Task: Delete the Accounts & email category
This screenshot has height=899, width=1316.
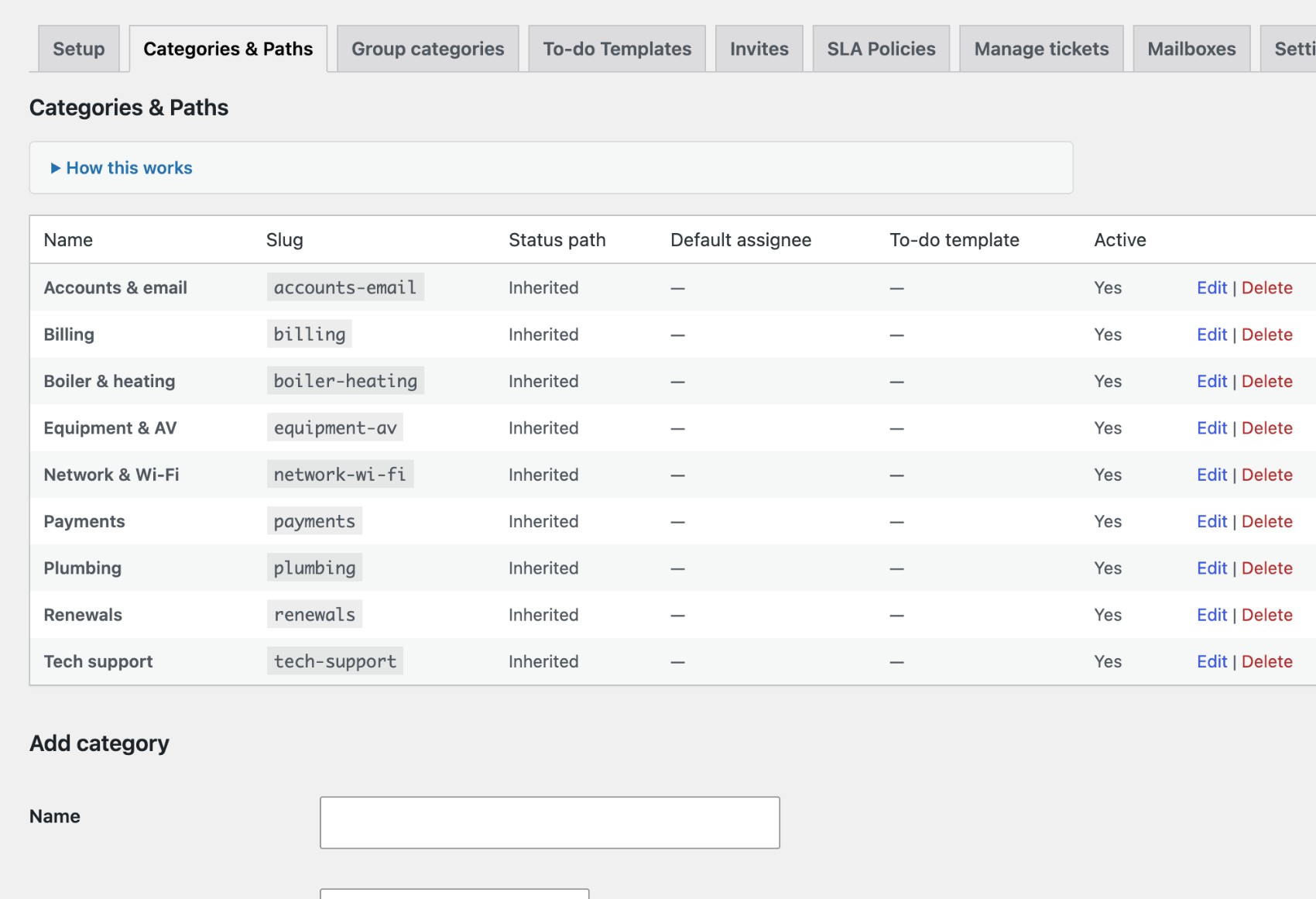Action: [1267, 288]
